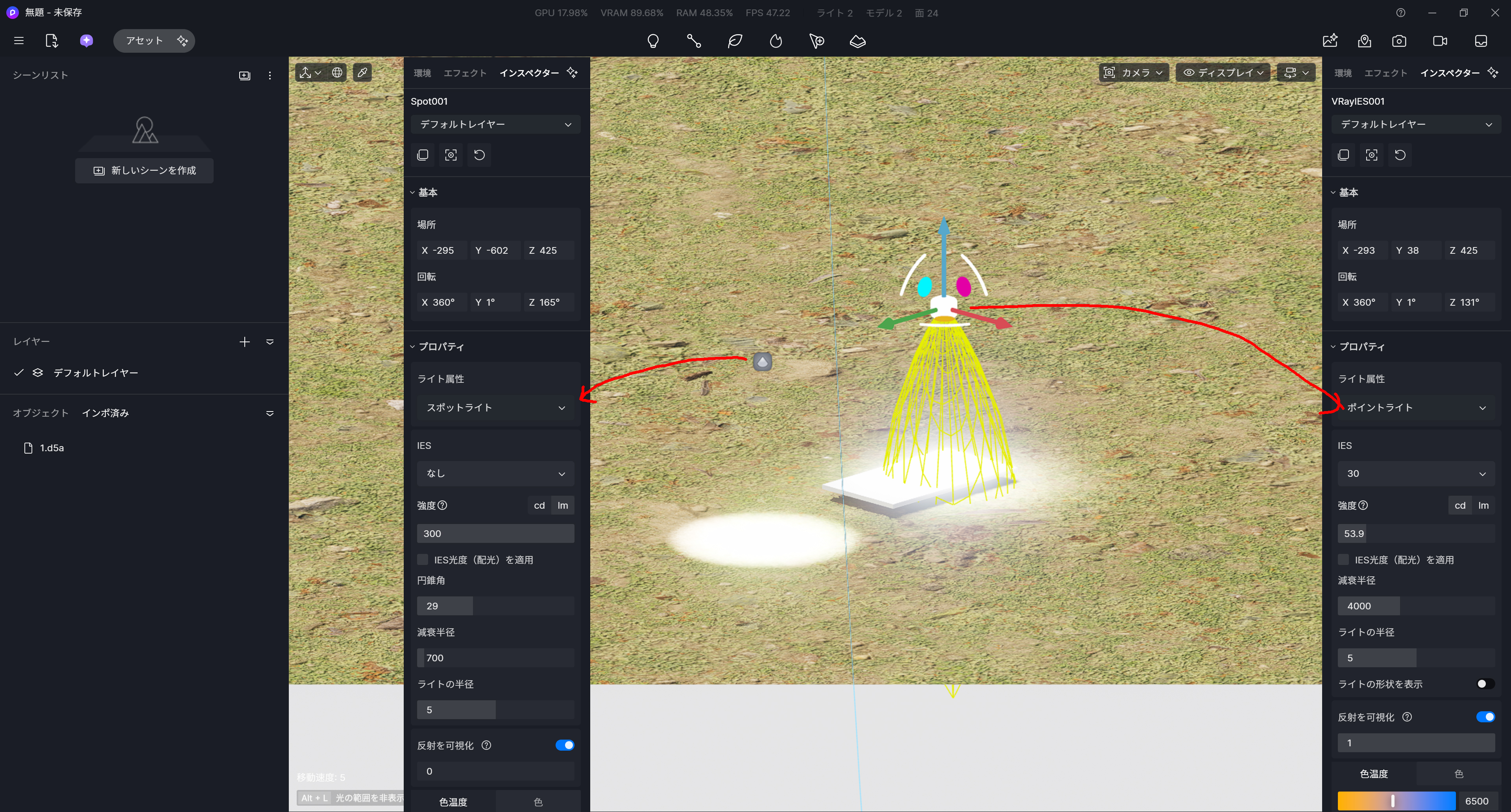Switch to the 環境 tab in right panel
This screenshot has width=1511, height=812.
(1343, 73)
